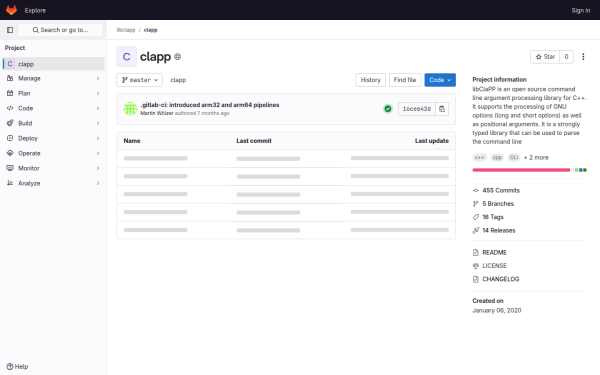Open the vertical ellipsis project actions menu
Image resolution: width=600 pixels, height=375 pixels.
point(583,57)
